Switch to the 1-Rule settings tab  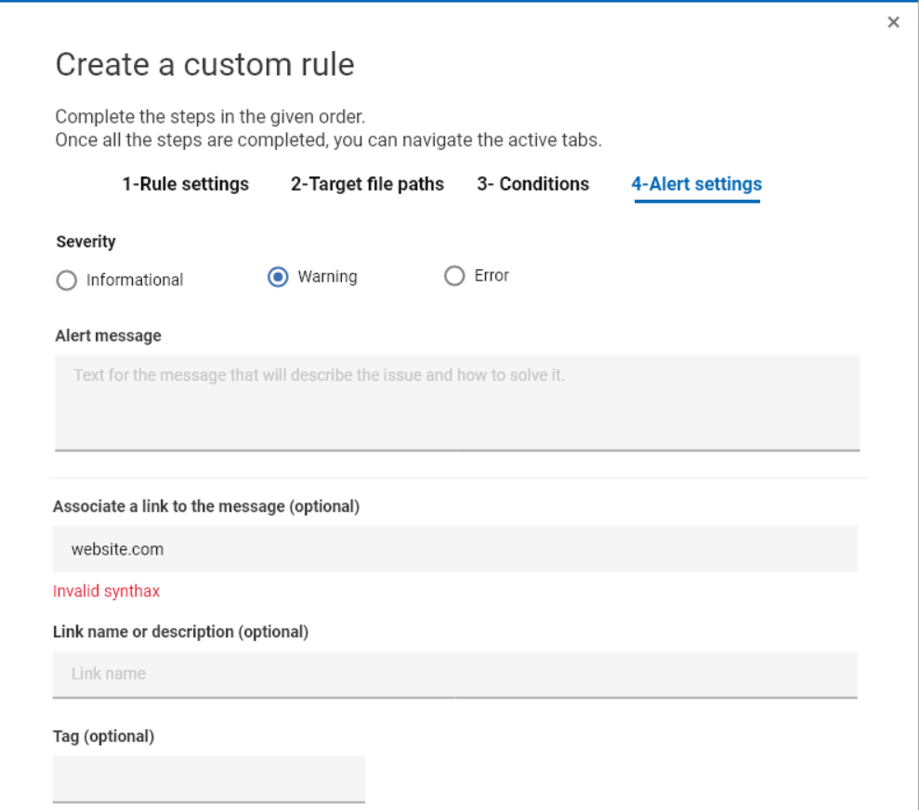pos(185,184)
